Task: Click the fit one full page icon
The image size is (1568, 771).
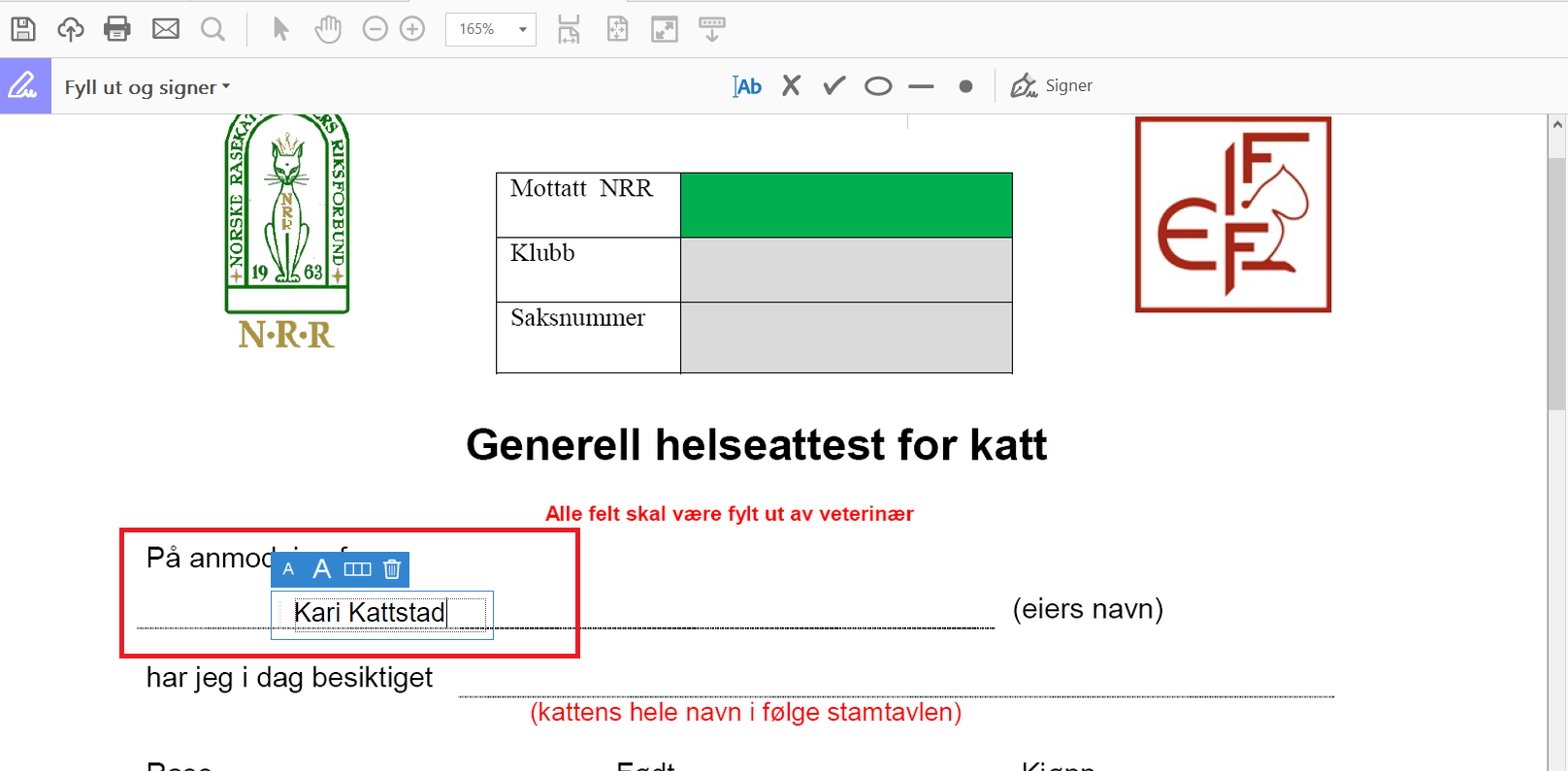Action: click(x=617, y=29)
